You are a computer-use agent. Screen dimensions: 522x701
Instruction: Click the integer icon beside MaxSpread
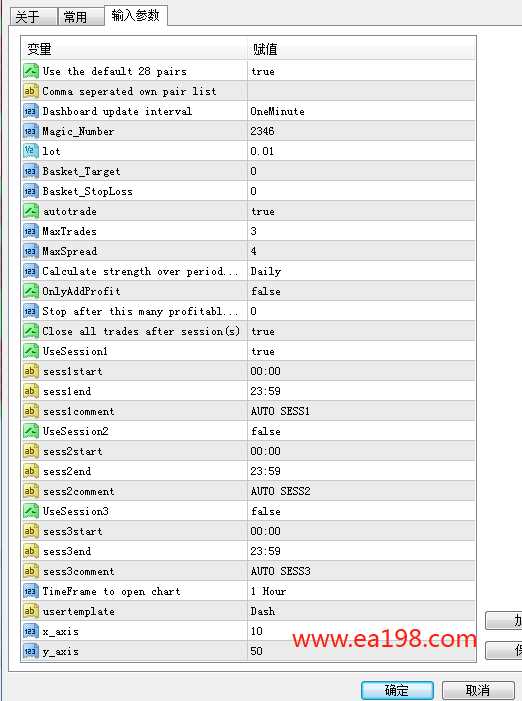(x=31, y=251)
